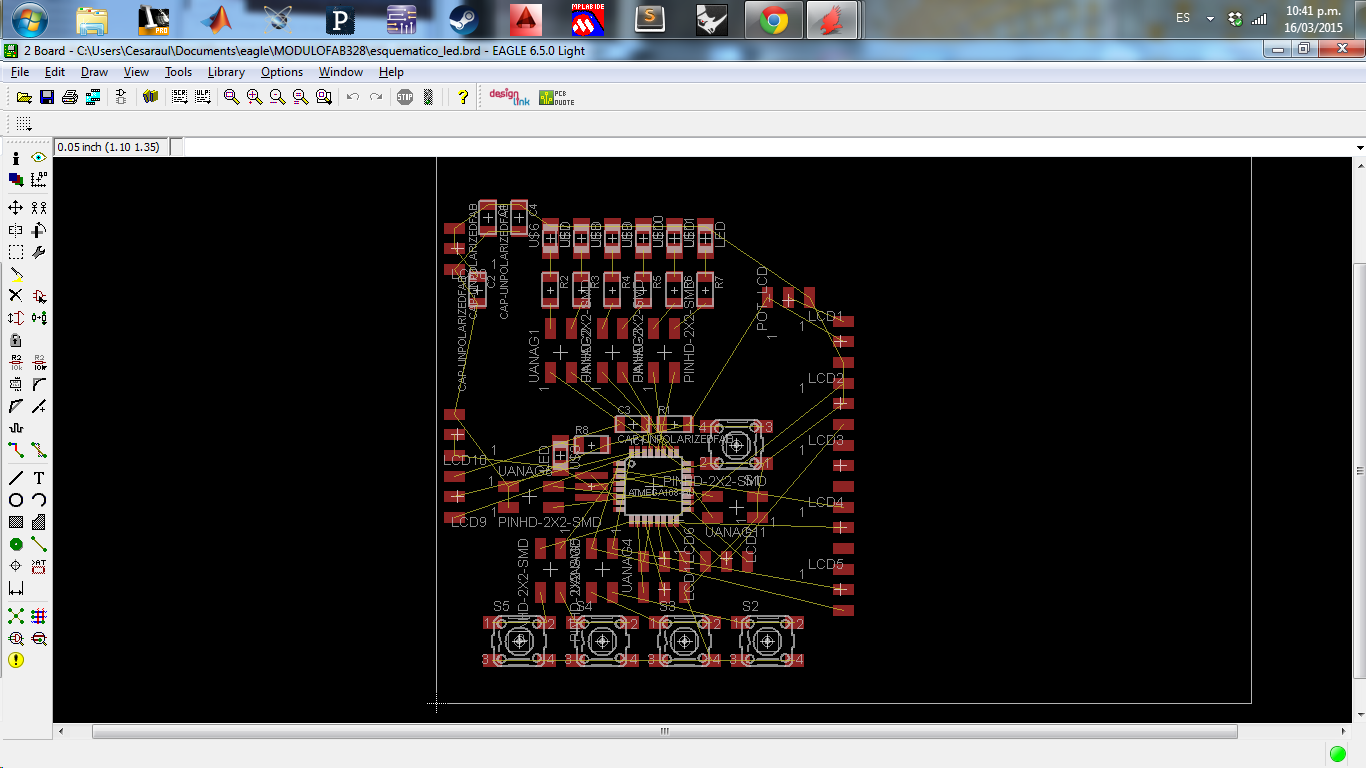This screenshot has width=1366, height=768.
Task: Select the Delete X tool
Action: tap(16, 296)
